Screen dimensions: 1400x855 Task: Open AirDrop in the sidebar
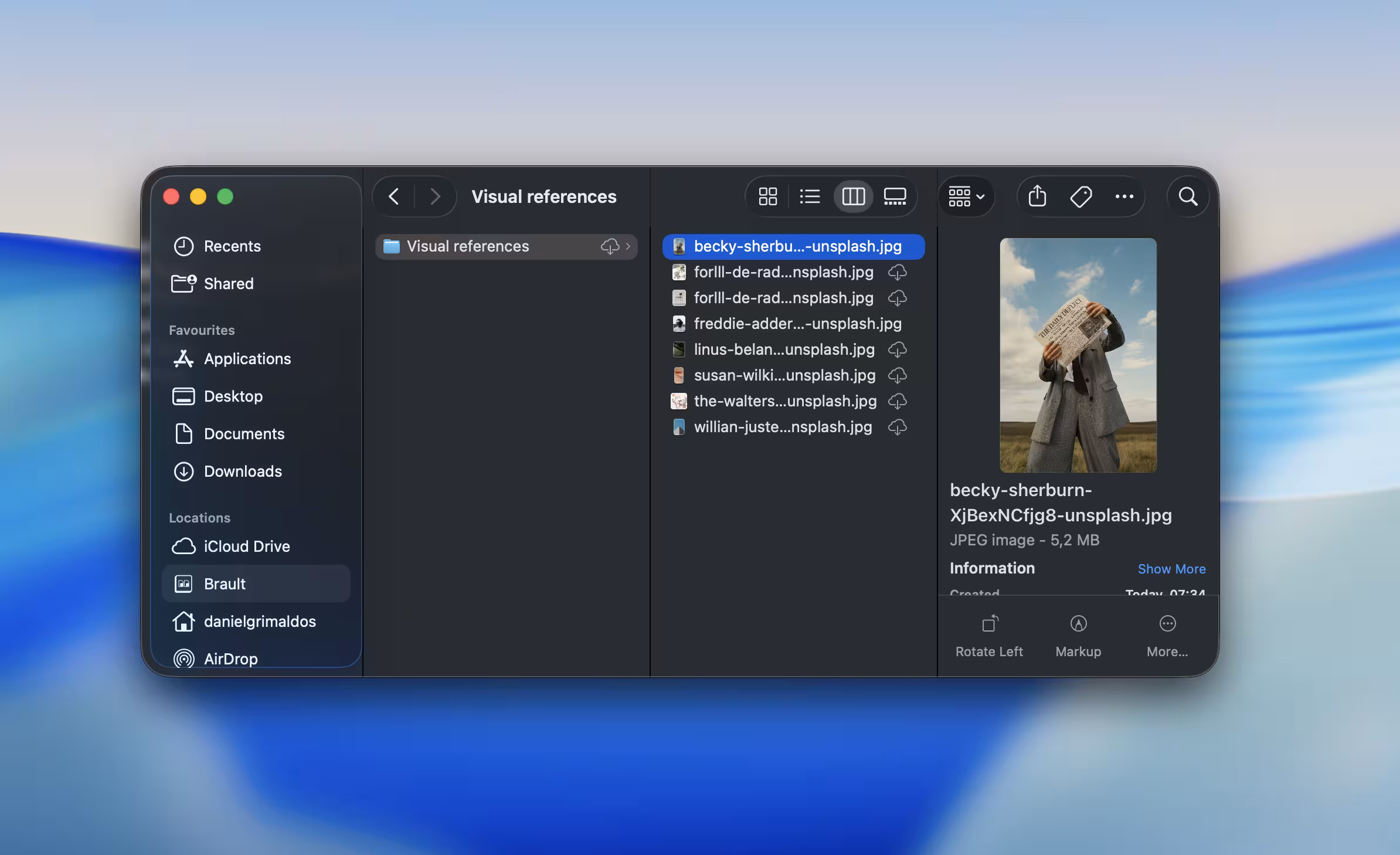pos(256,658)
